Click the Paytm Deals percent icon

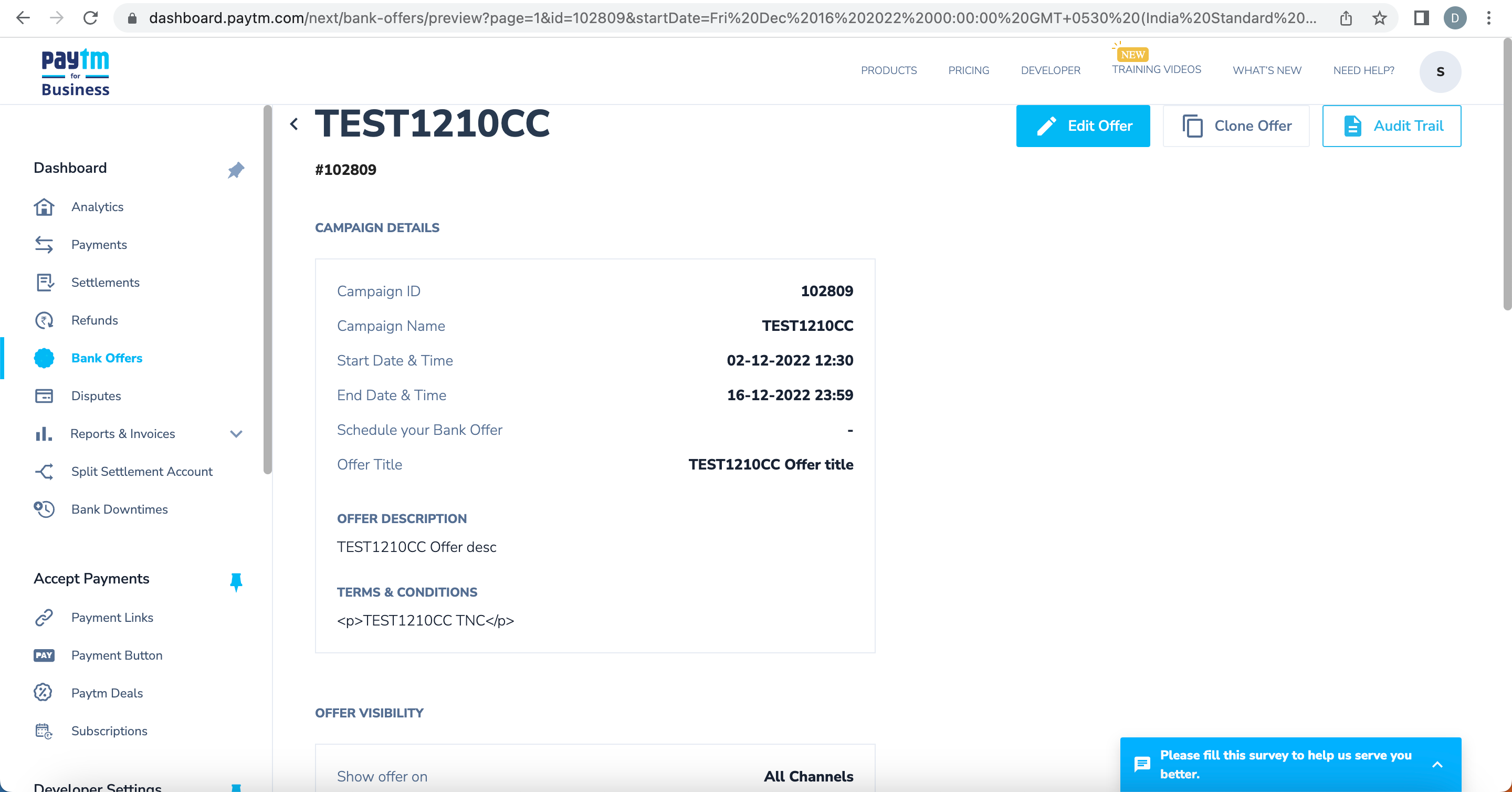click(44, 693)
